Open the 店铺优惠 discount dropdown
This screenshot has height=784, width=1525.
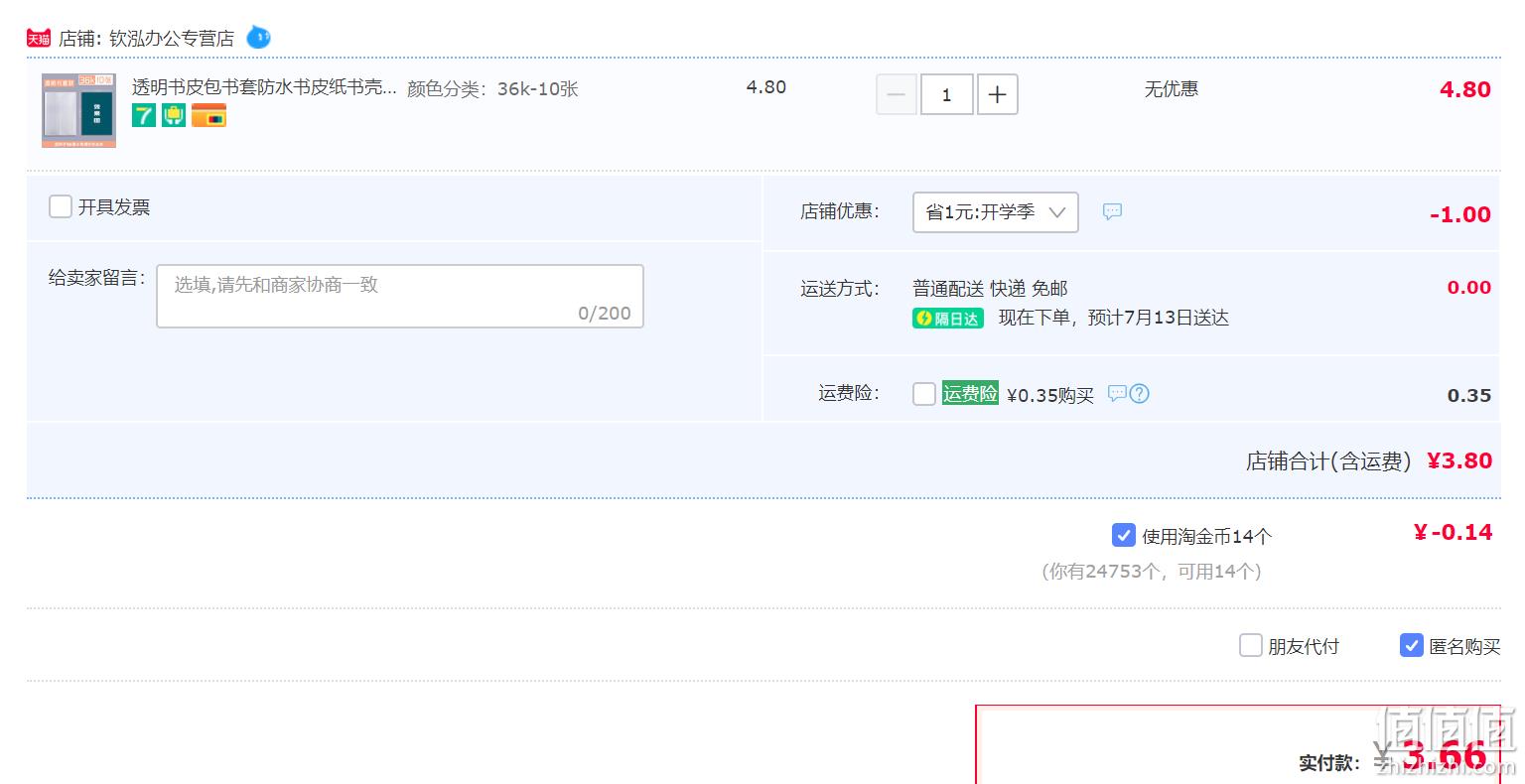[x=996, y=212]
